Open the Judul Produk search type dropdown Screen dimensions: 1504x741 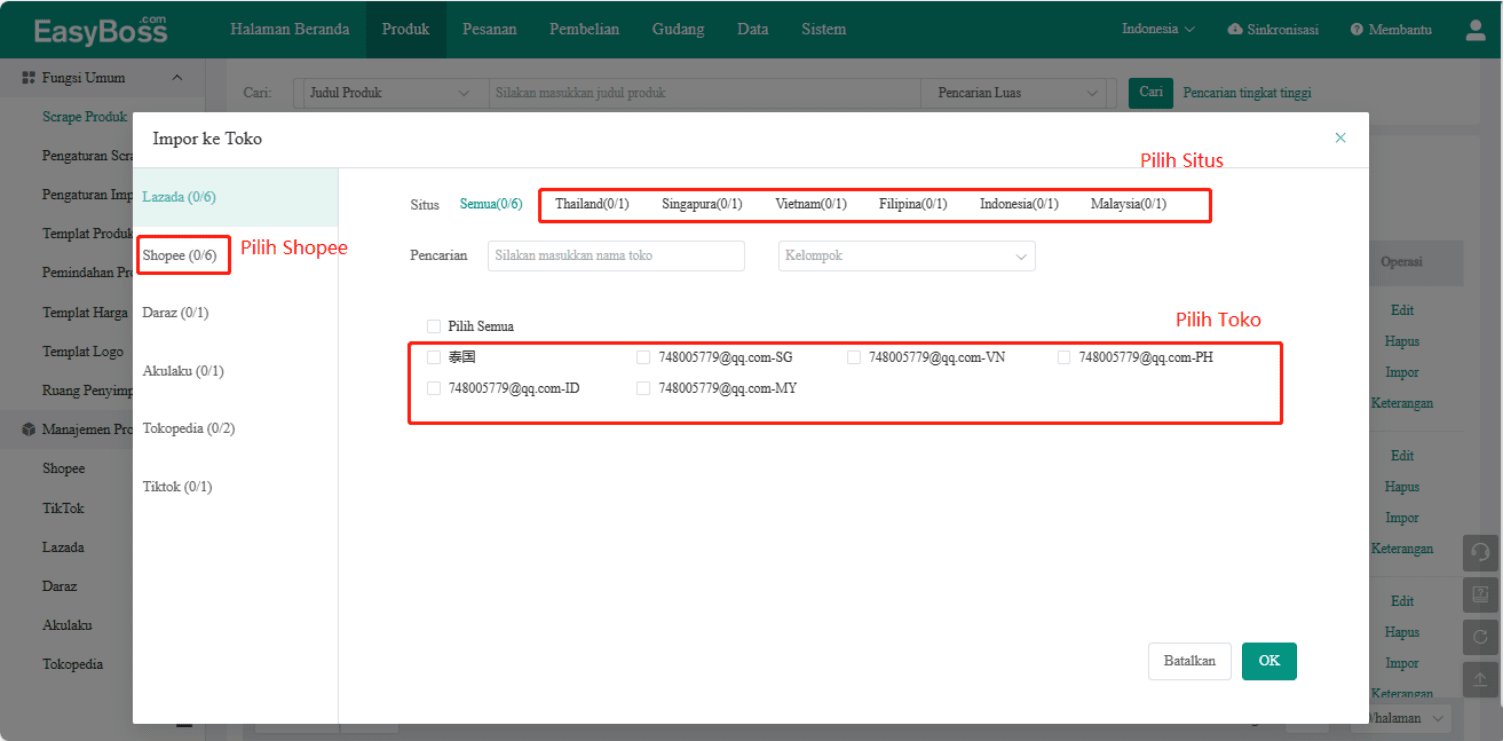[389, 93]
